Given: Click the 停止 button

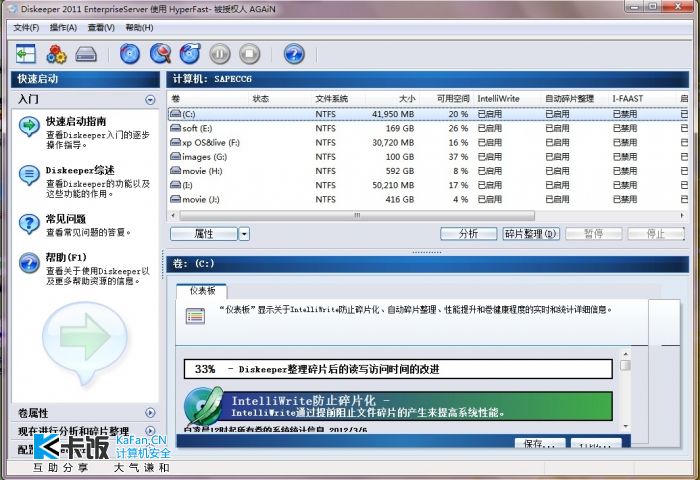Looking at the screenshot, I should click(x=656, y=234).
